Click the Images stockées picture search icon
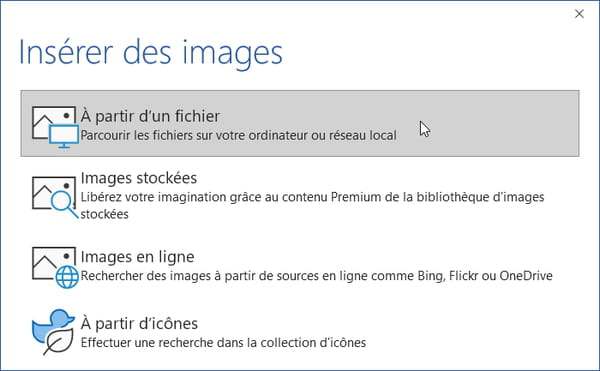Screen dimensions: 600x371 click(55, 197)
